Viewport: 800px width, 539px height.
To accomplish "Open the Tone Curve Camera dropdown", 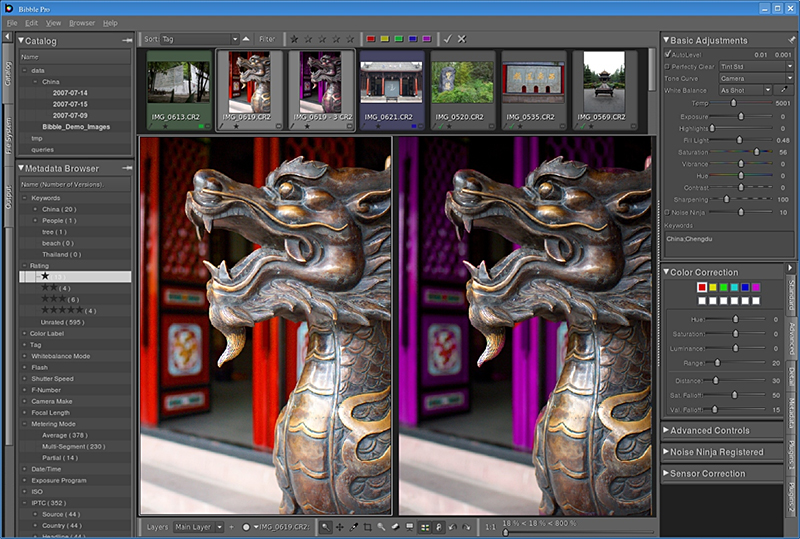I will [756, 78].
